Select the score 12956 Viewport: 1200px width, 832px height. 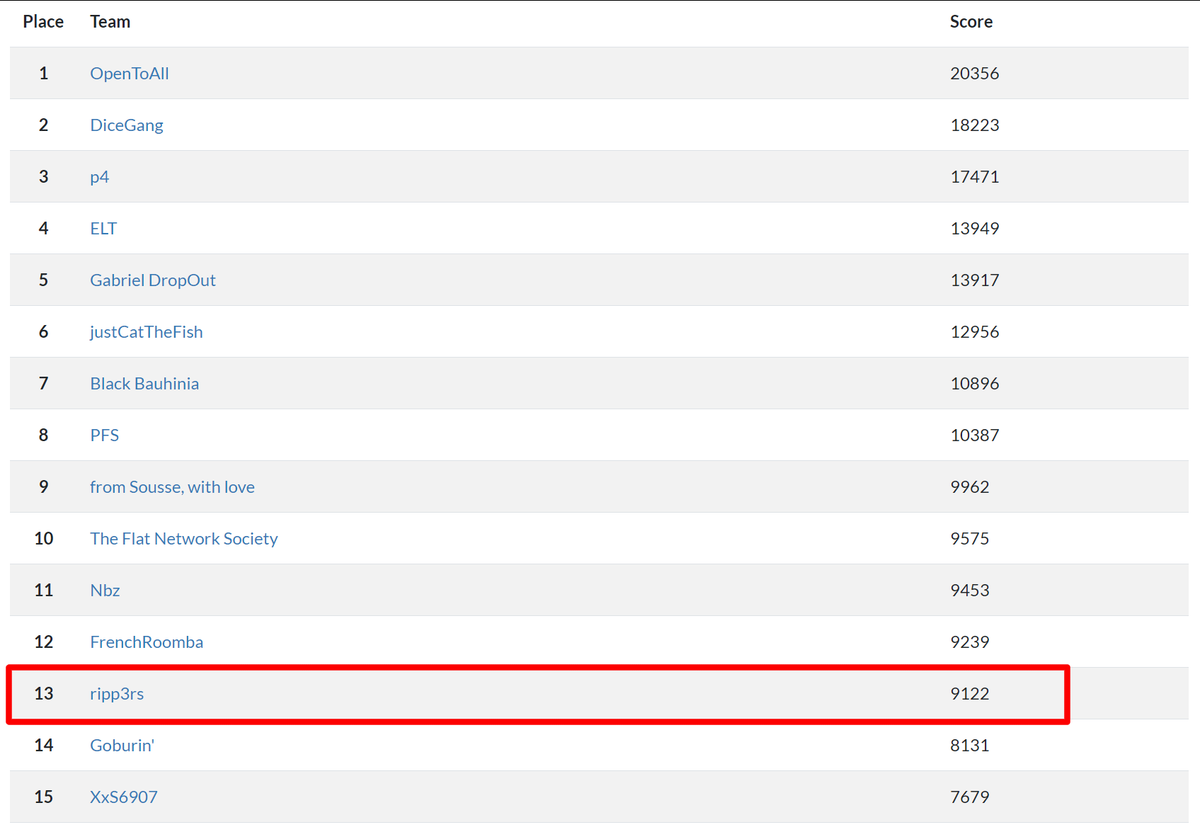tap(974, 332)
